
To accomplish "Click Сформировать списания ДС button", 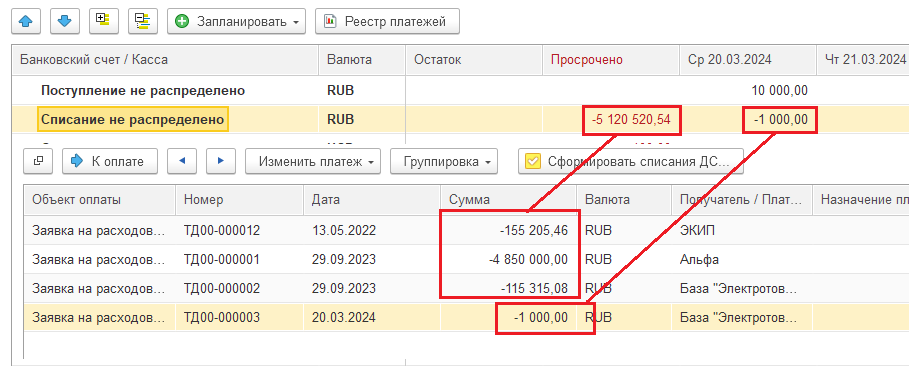I will point(631,161).
